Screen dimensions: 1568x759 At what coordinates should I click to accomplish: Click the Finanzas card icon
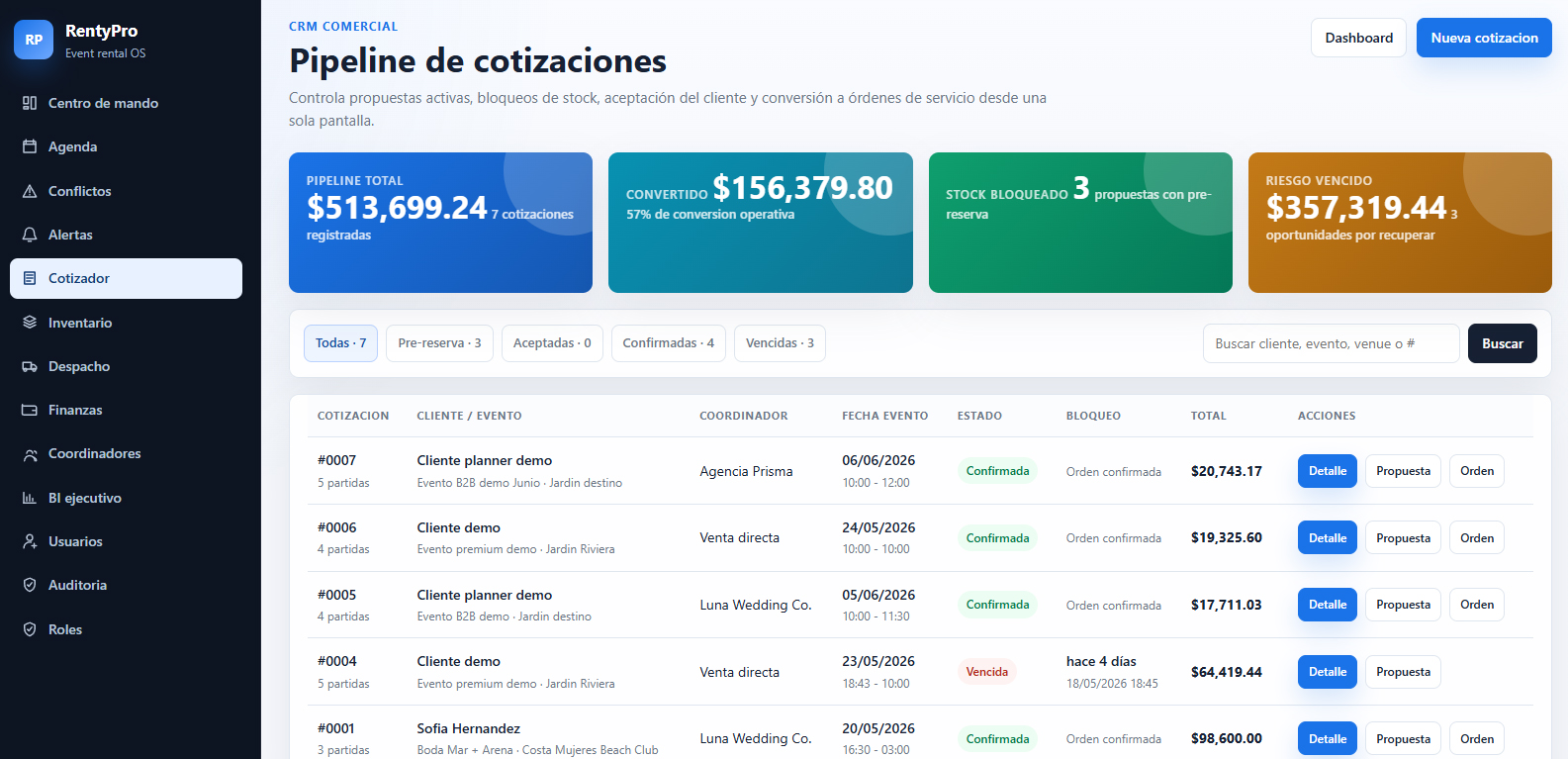pos(30,410)
